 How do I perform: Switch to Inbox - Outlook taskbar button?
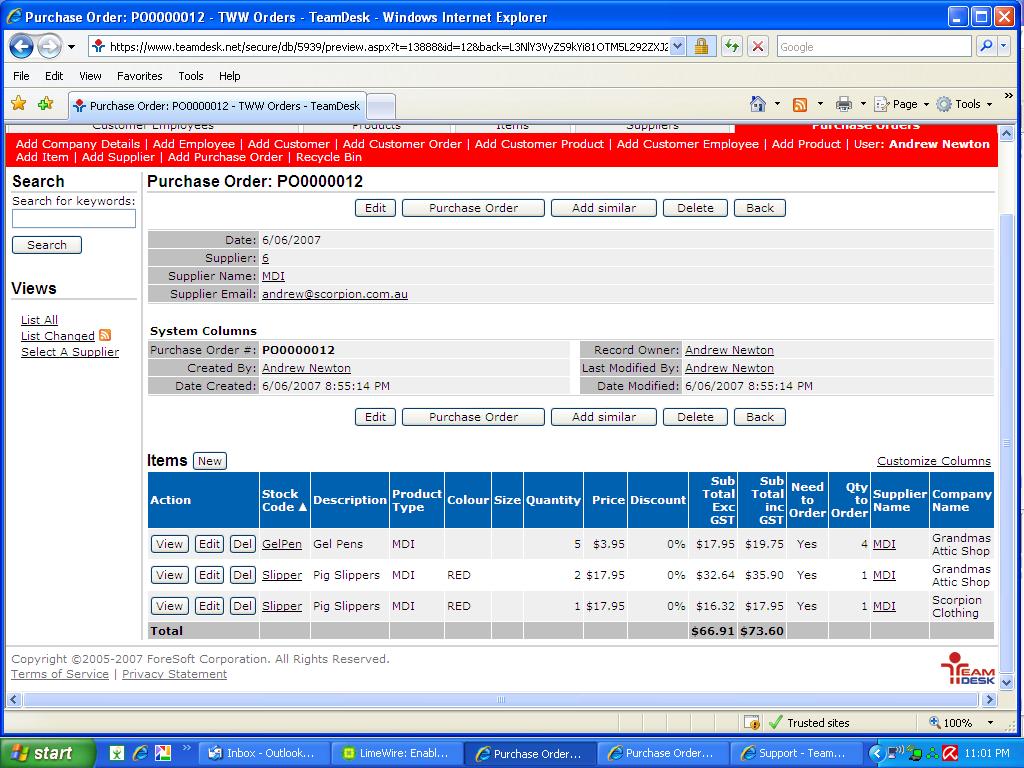[262, 753]
